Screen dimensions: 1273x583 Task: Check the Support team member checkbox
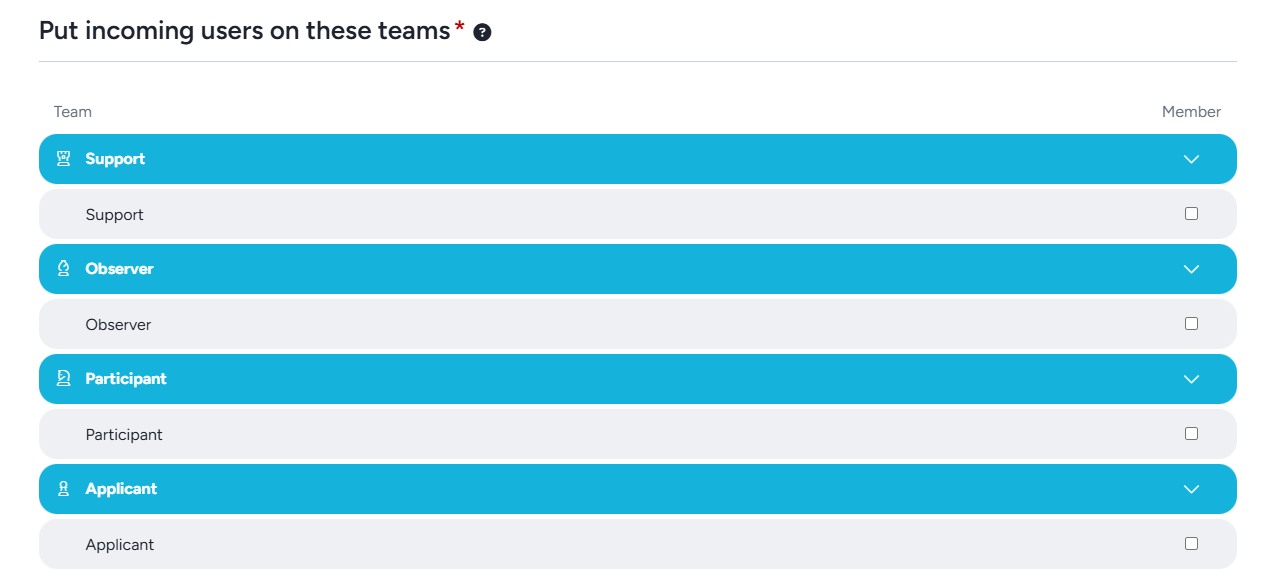point(1191,214)
